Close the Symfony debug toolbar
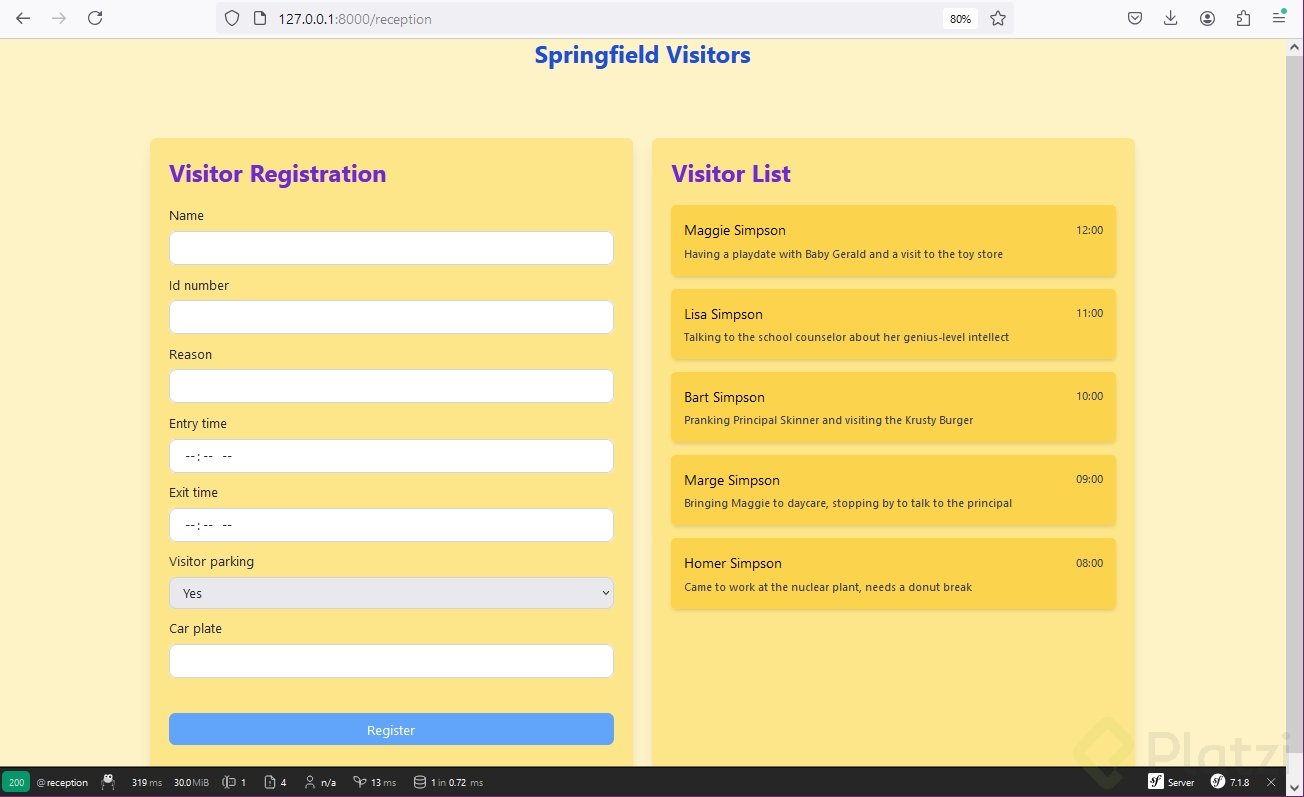Image resolution: width=1304 pixels, height=797 pixels. click(1271, 782)
